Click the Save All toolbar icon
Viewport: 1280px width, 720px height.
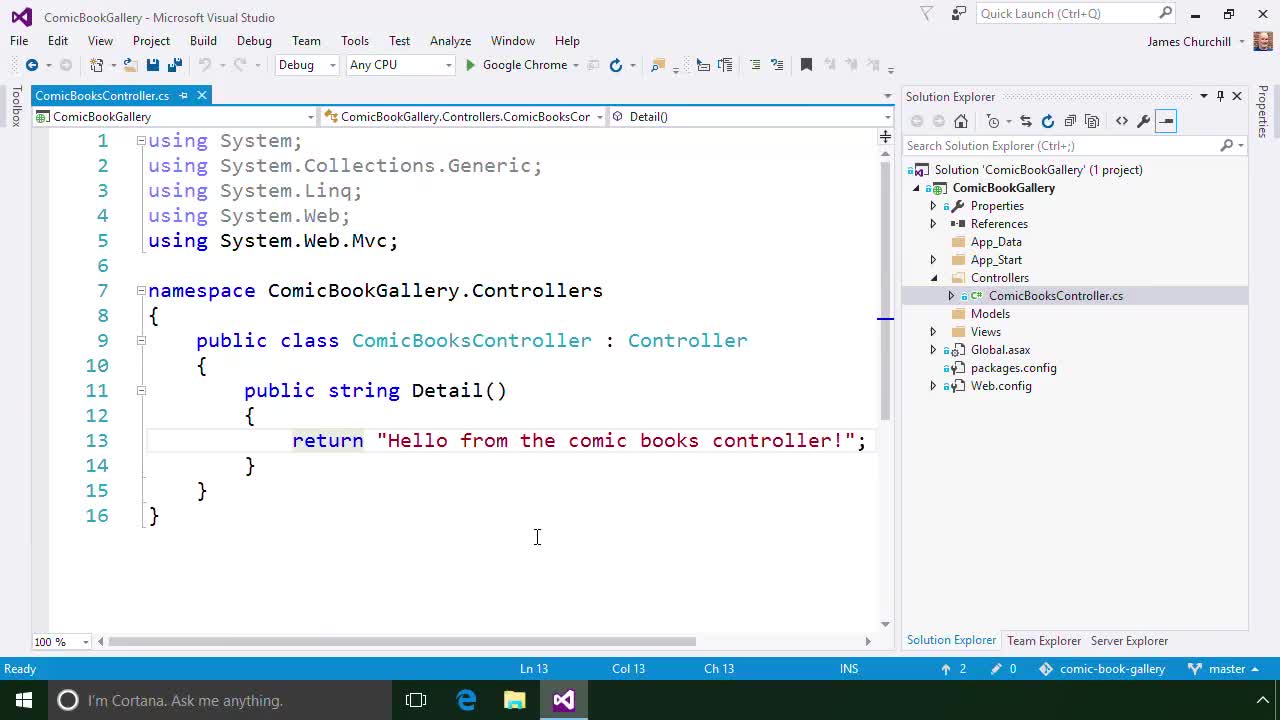click(x=174, y=65)
